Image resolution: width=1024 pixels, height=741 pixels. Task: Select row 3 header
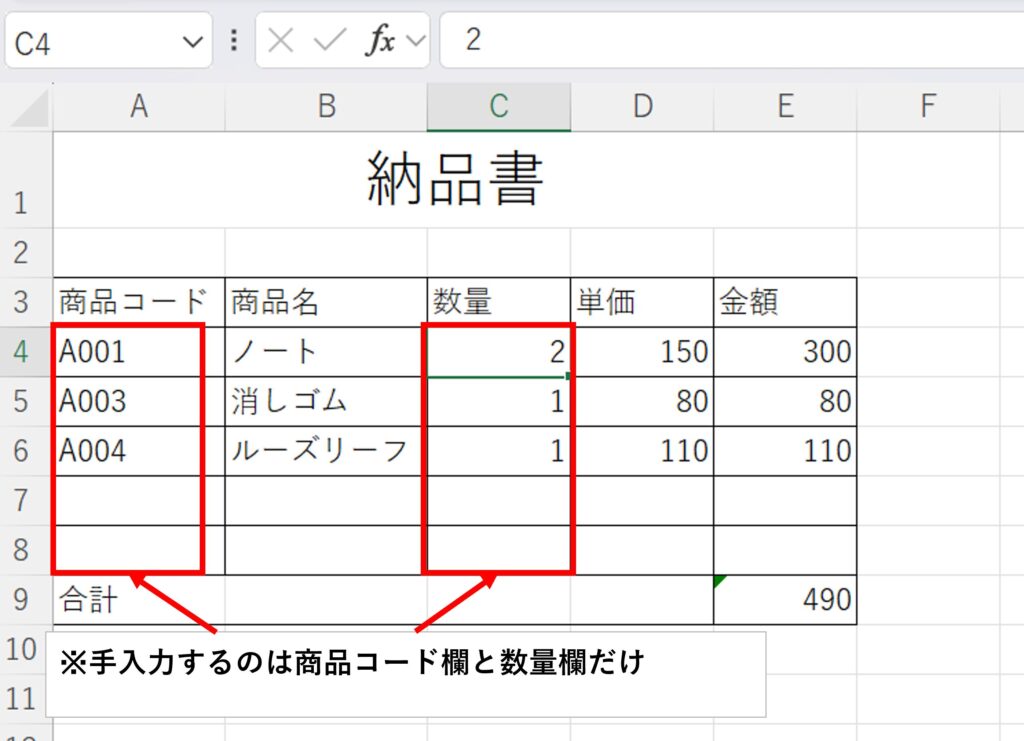coord(26,302)
